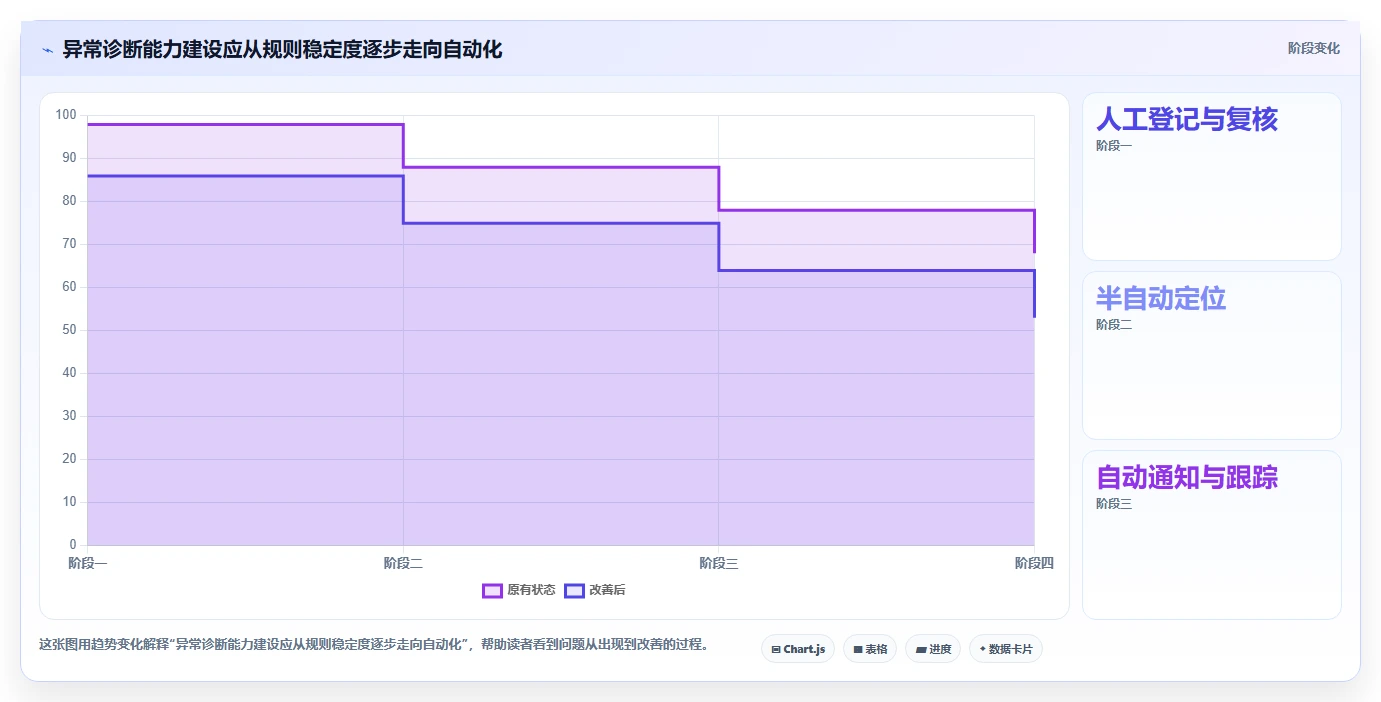This screenshot has width=1381, height=702.
Task: Click the 进度 tag chip
Action: pyautogui.click(x=933, y=649)
